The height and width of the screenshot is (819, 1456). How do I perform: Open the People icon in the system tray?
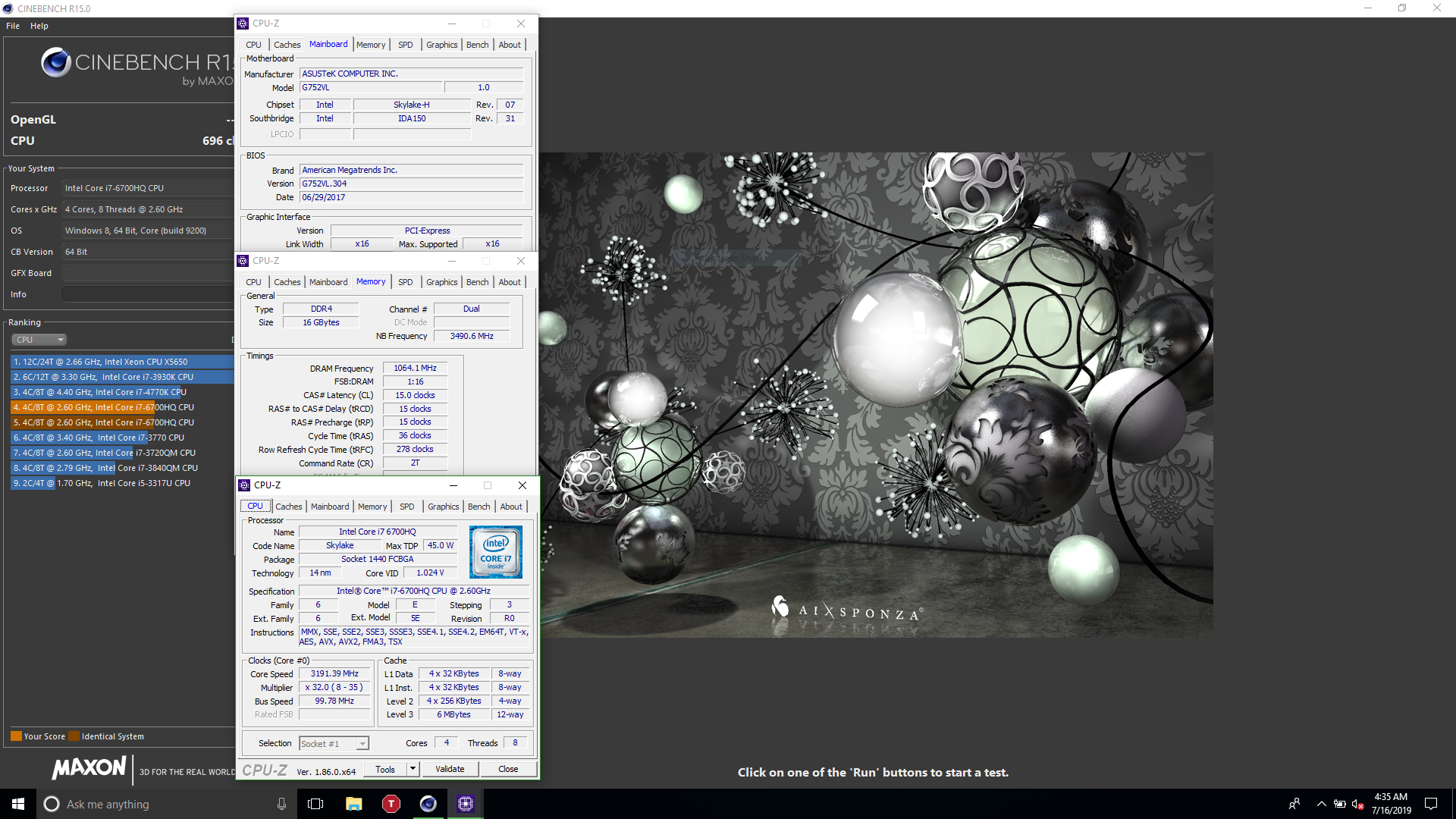pos(1294,804)
